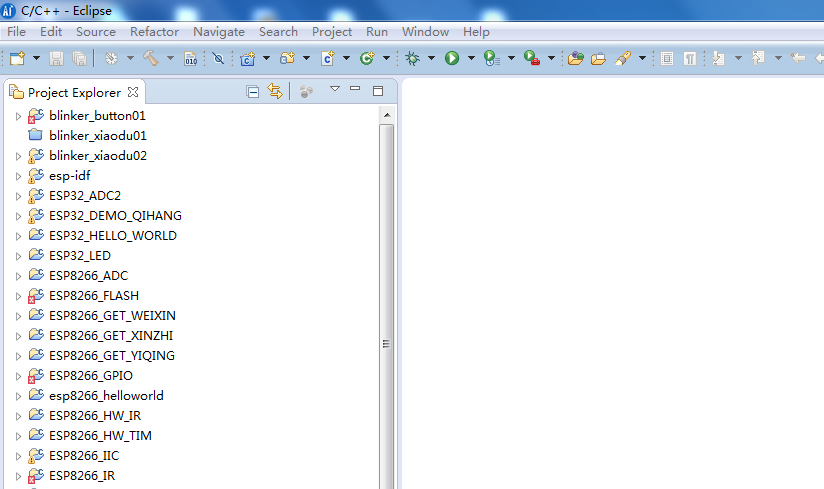Expand the ESP8266_GPIO project
The height and width of the screenshot is (489, 824).
click(x=18, y=376)
